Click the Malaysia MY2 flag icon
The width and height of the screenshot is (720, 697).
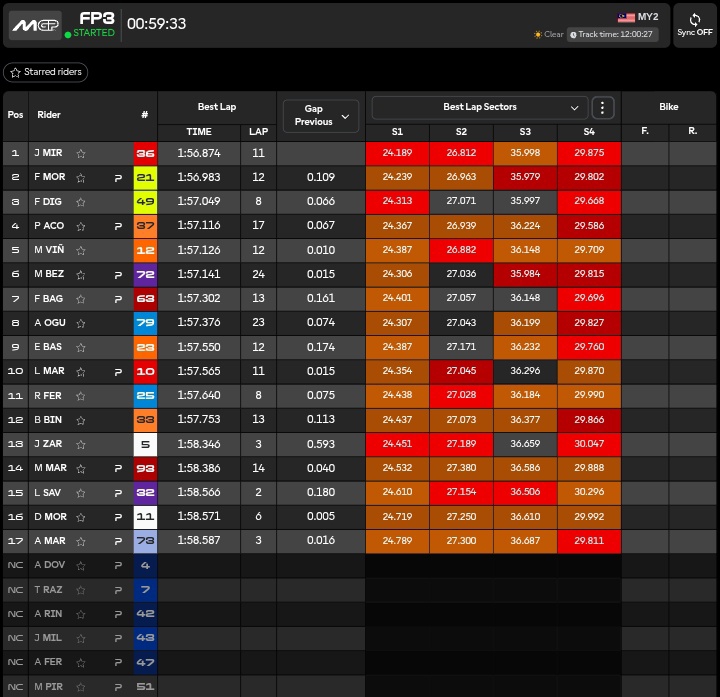(627, 17)
